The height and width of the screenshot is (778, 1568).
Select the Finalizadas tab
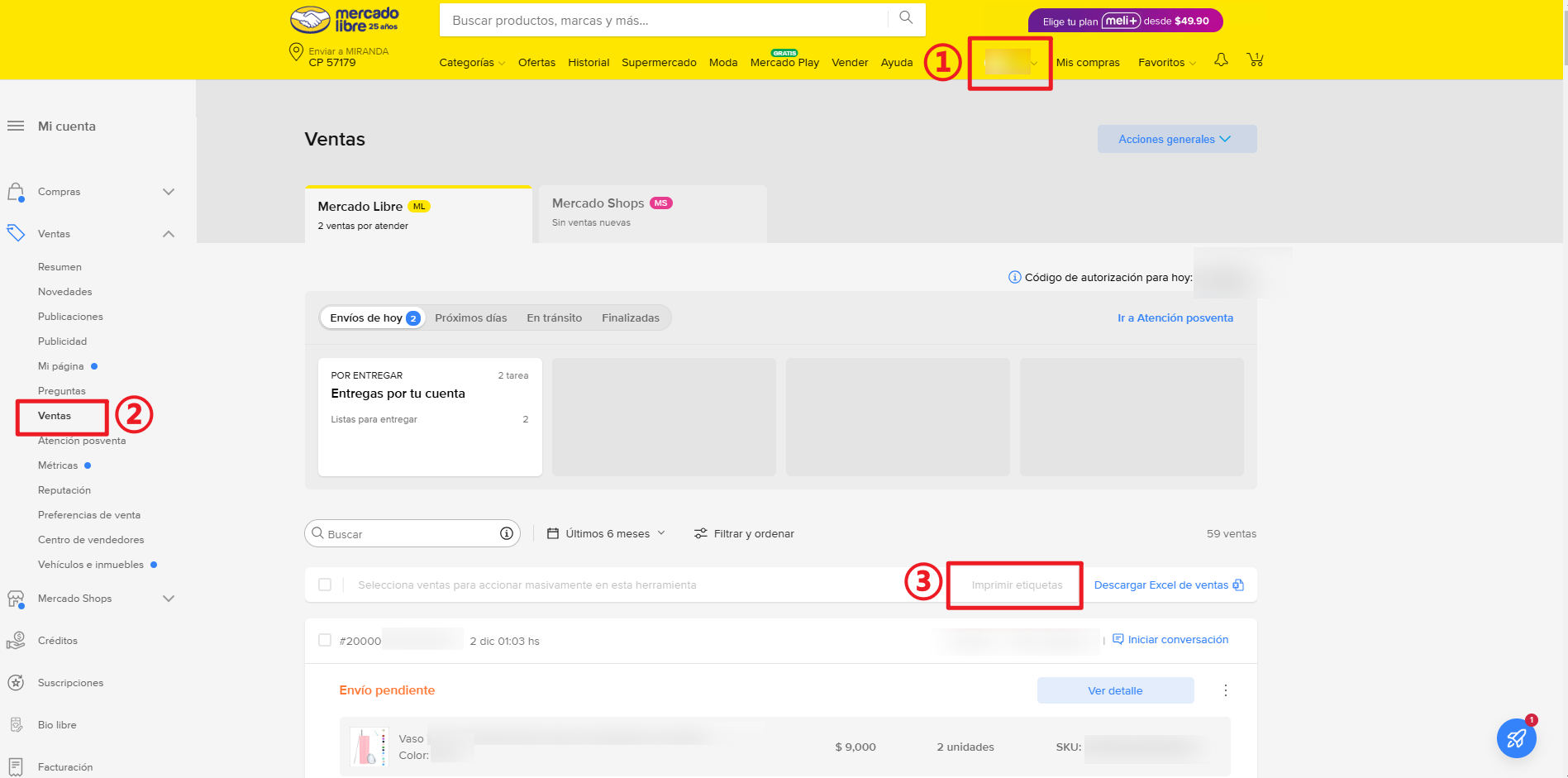tap(631, 317)
